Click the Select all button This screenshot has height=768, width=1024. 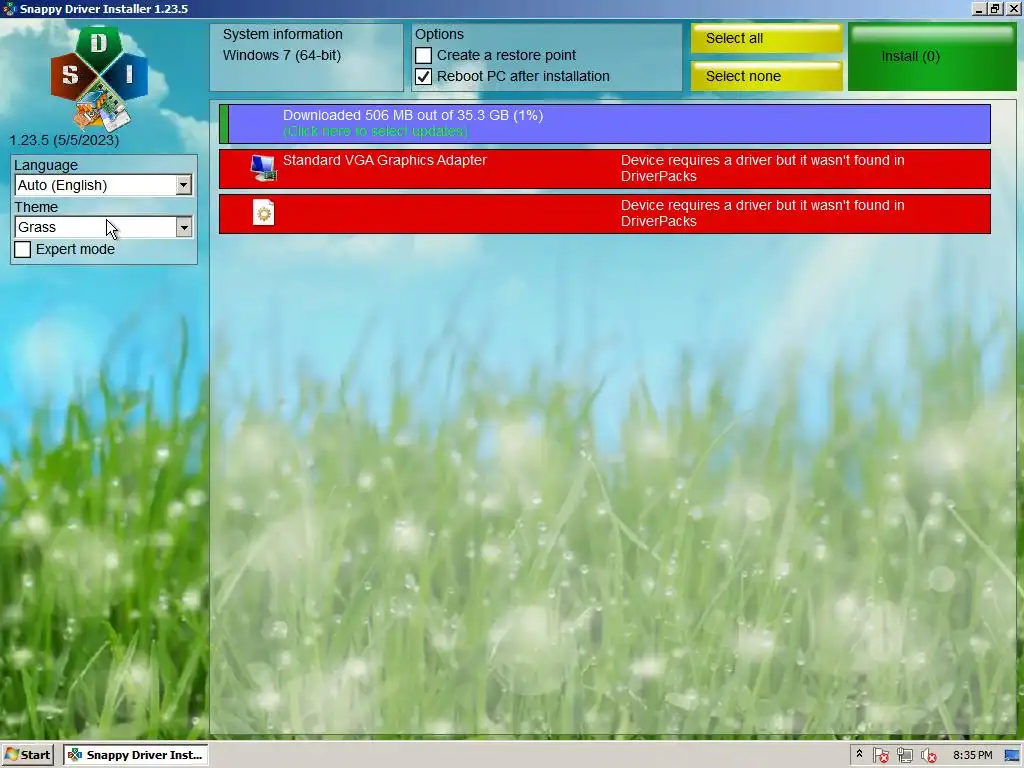(767, 39)
